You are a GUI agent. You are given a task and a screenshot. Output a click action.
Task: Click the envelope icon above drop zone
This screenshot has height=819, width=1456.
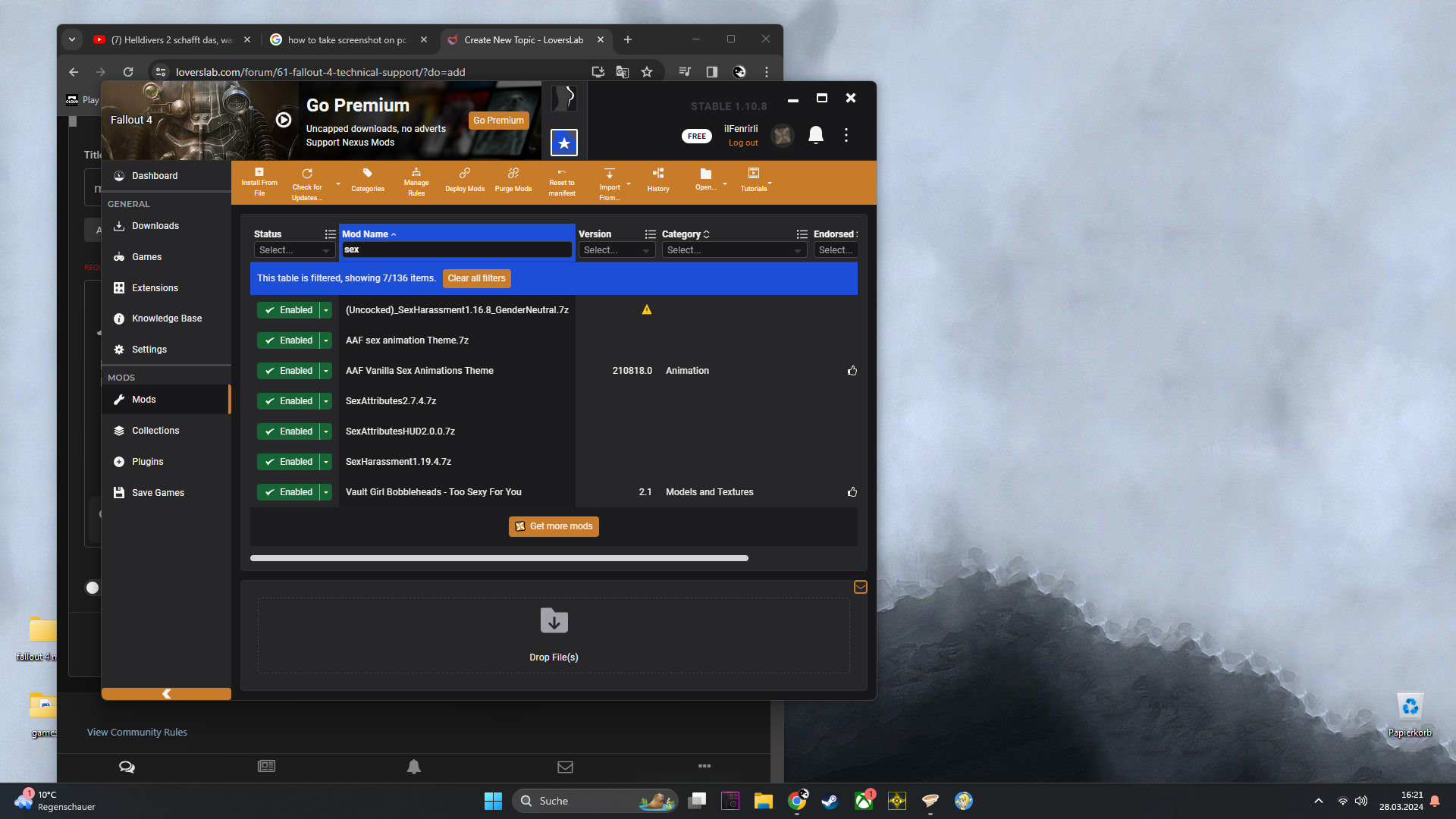861,587
